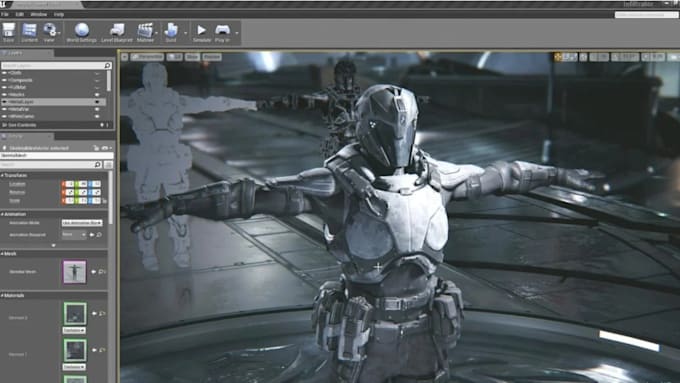Open the View toolbar dropdown arrow
Screen dimensions: 680x383
(59, 33)
